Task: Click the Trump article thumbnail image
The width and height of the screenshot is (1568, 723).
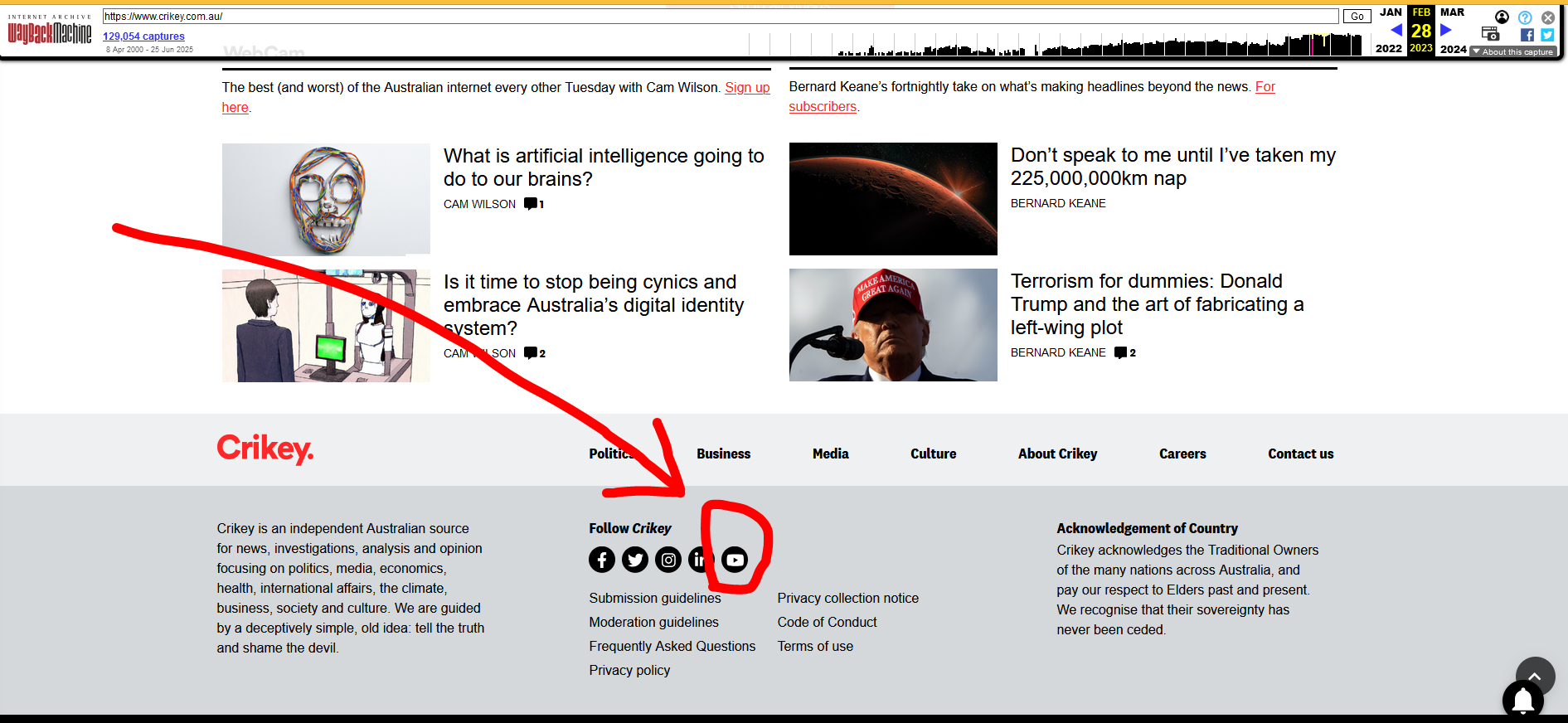Action: [893, 325]
